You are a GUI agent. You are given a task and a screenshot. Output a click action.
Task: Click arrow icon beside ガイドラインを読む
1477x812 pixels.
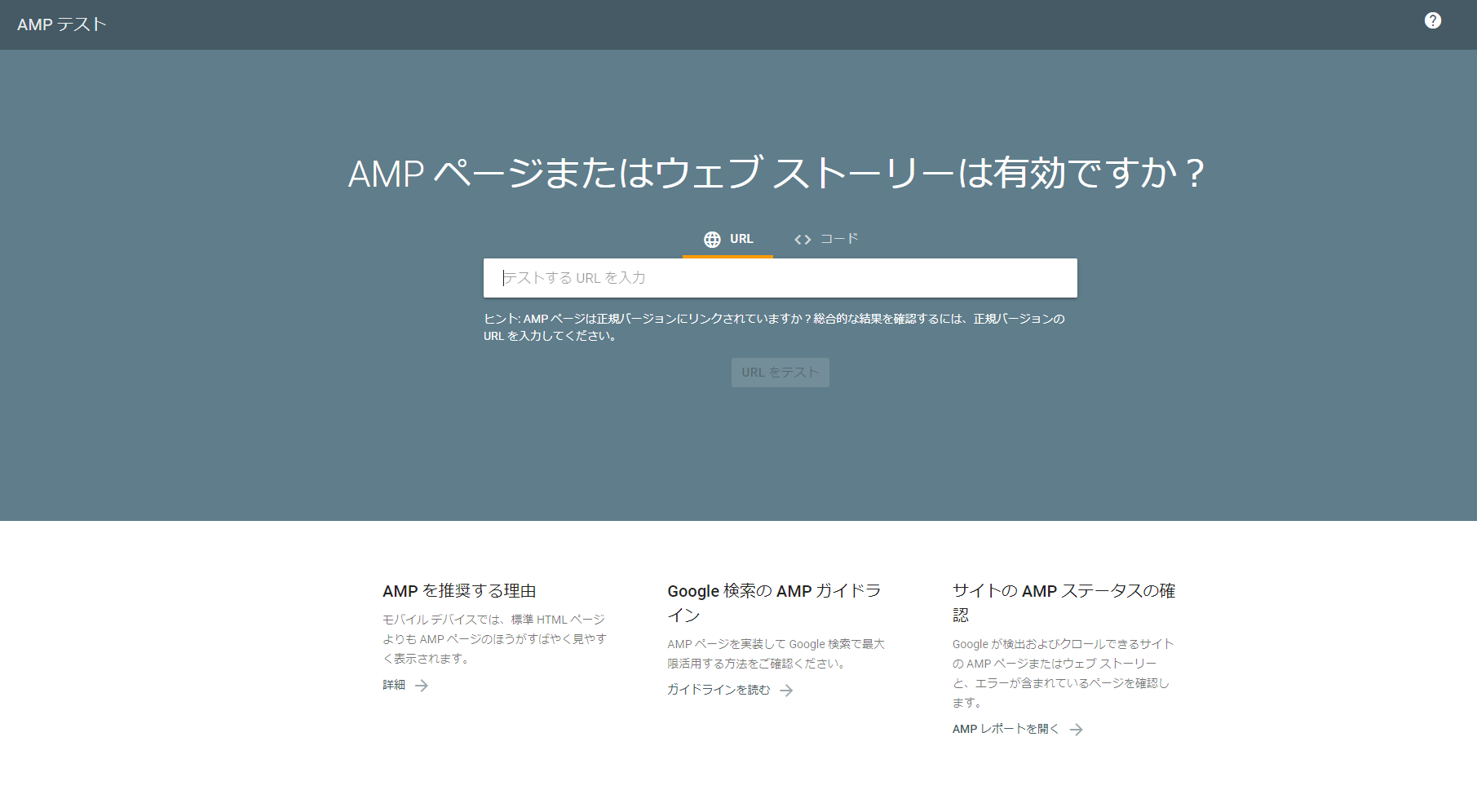pyautogui.click(x=786, y=691)
